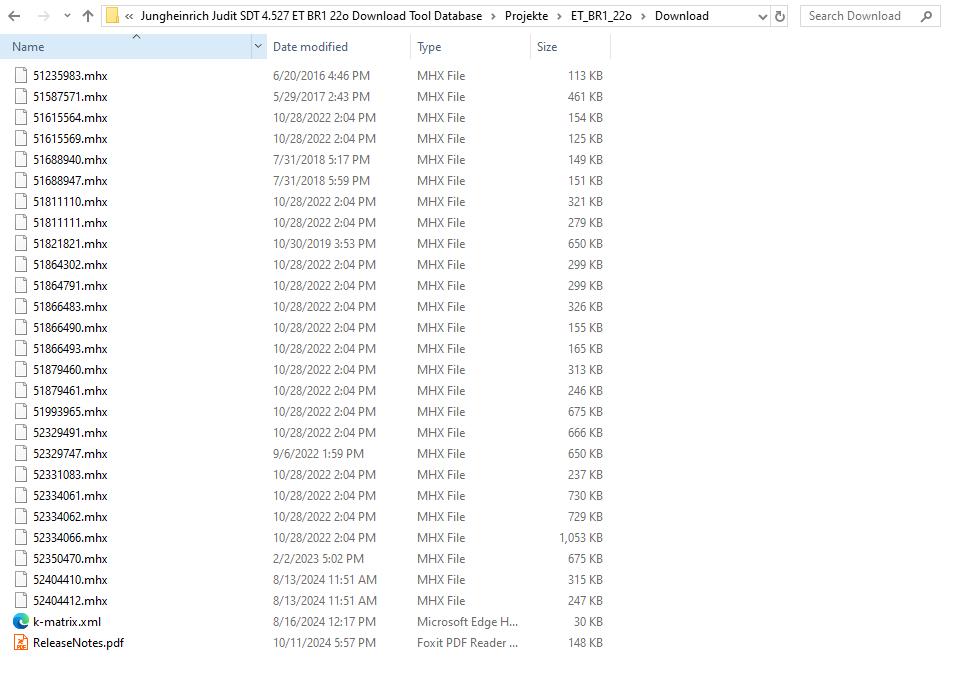Select file name 52329491.mhx
Viewport: 954px width, 688px height.
pos(70,433)
